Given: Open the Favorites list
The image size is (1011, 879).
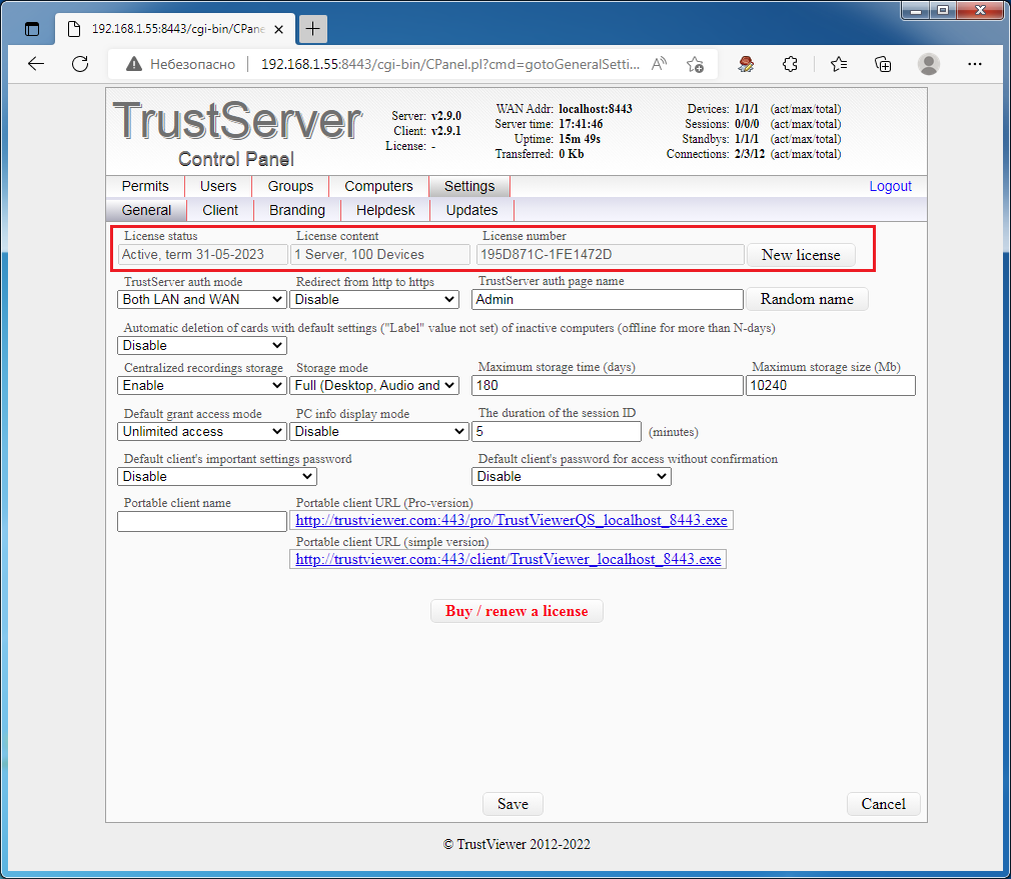Looking at the screenshot, I should pos(838,64).
